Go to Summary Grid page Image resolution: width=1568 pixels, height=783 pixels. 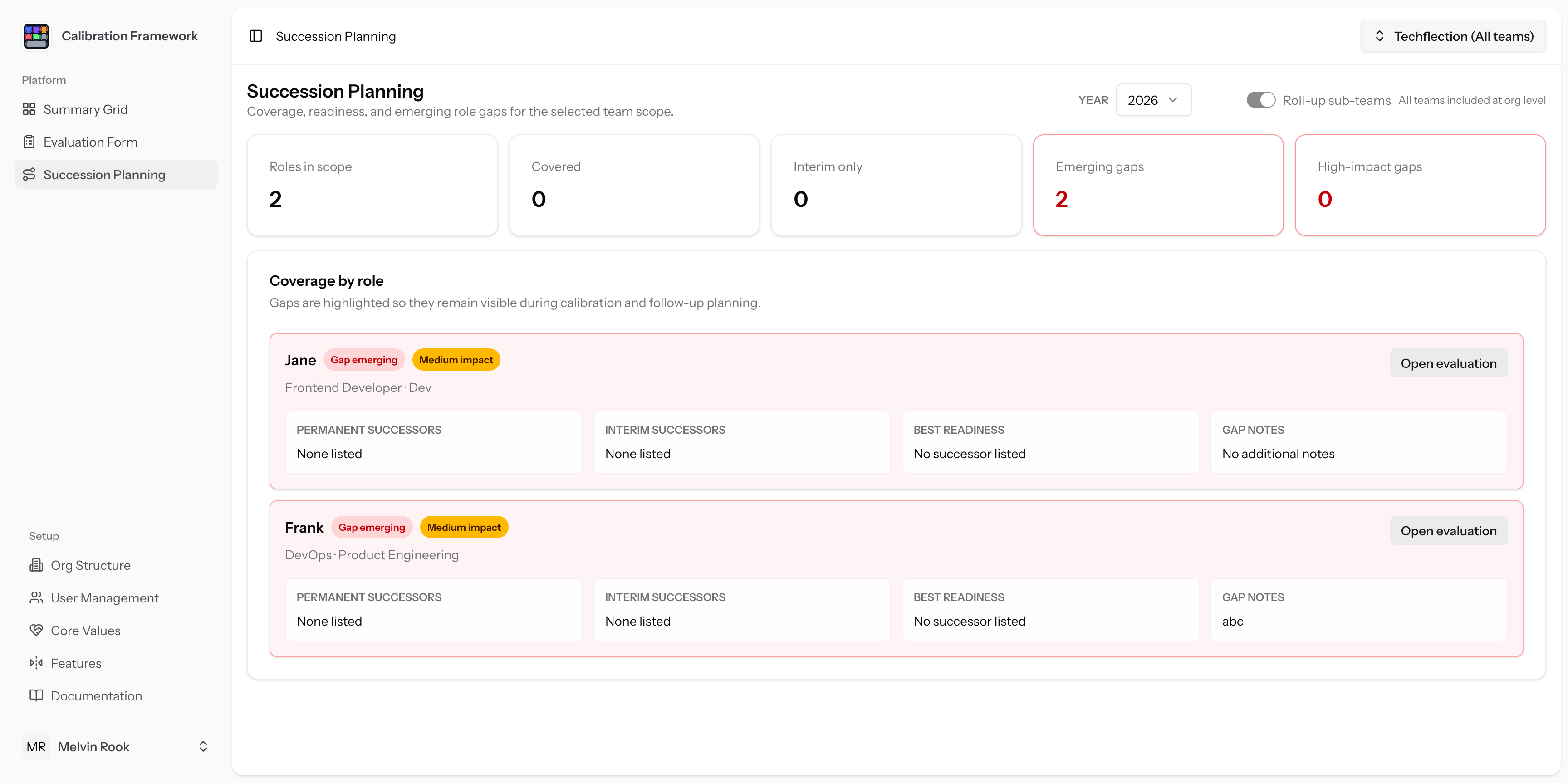[116, 109]
